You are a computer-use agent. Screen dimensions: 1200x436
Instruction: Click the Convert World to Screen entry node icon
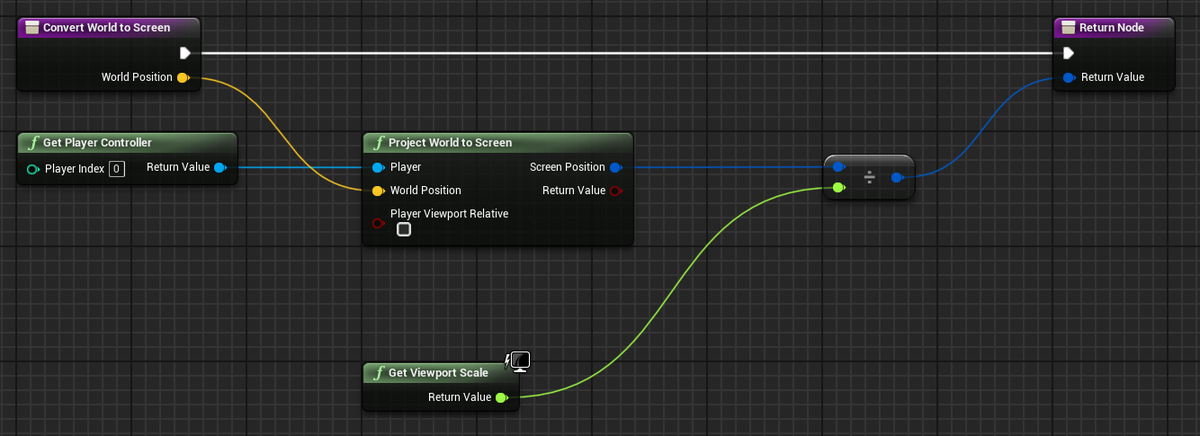pyautogui.click(x=31, y=27)
